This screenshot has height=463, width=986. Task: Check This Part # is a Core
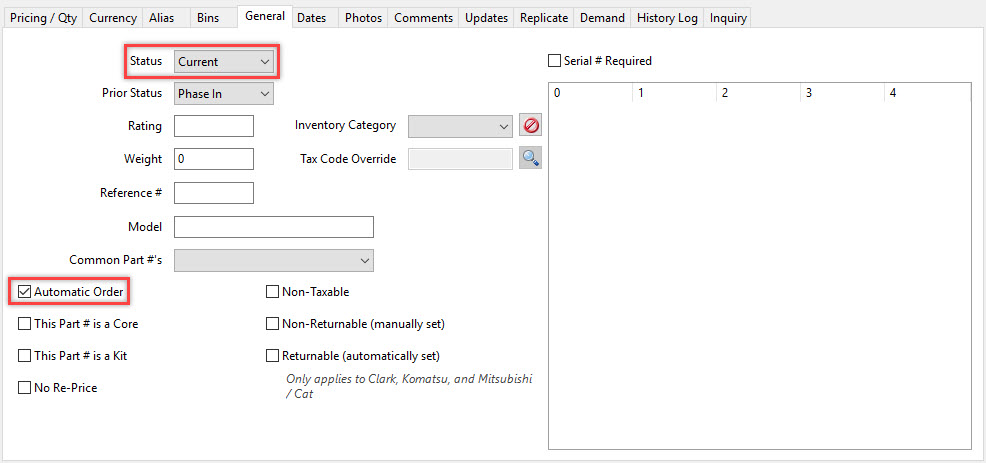(24, 324)
